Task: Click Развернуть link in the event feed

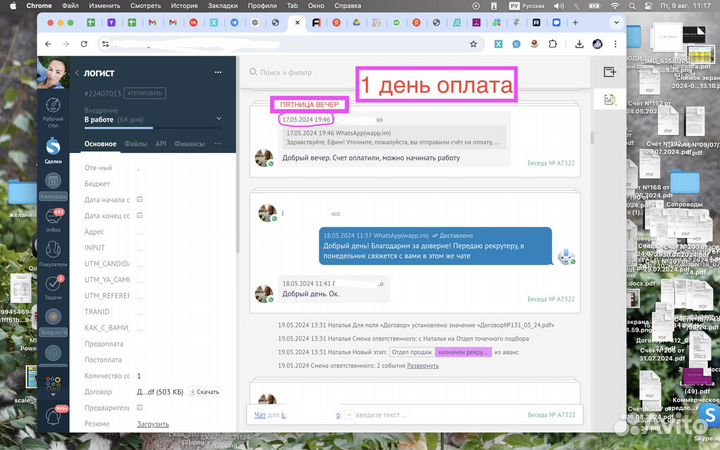Action: 422,366
